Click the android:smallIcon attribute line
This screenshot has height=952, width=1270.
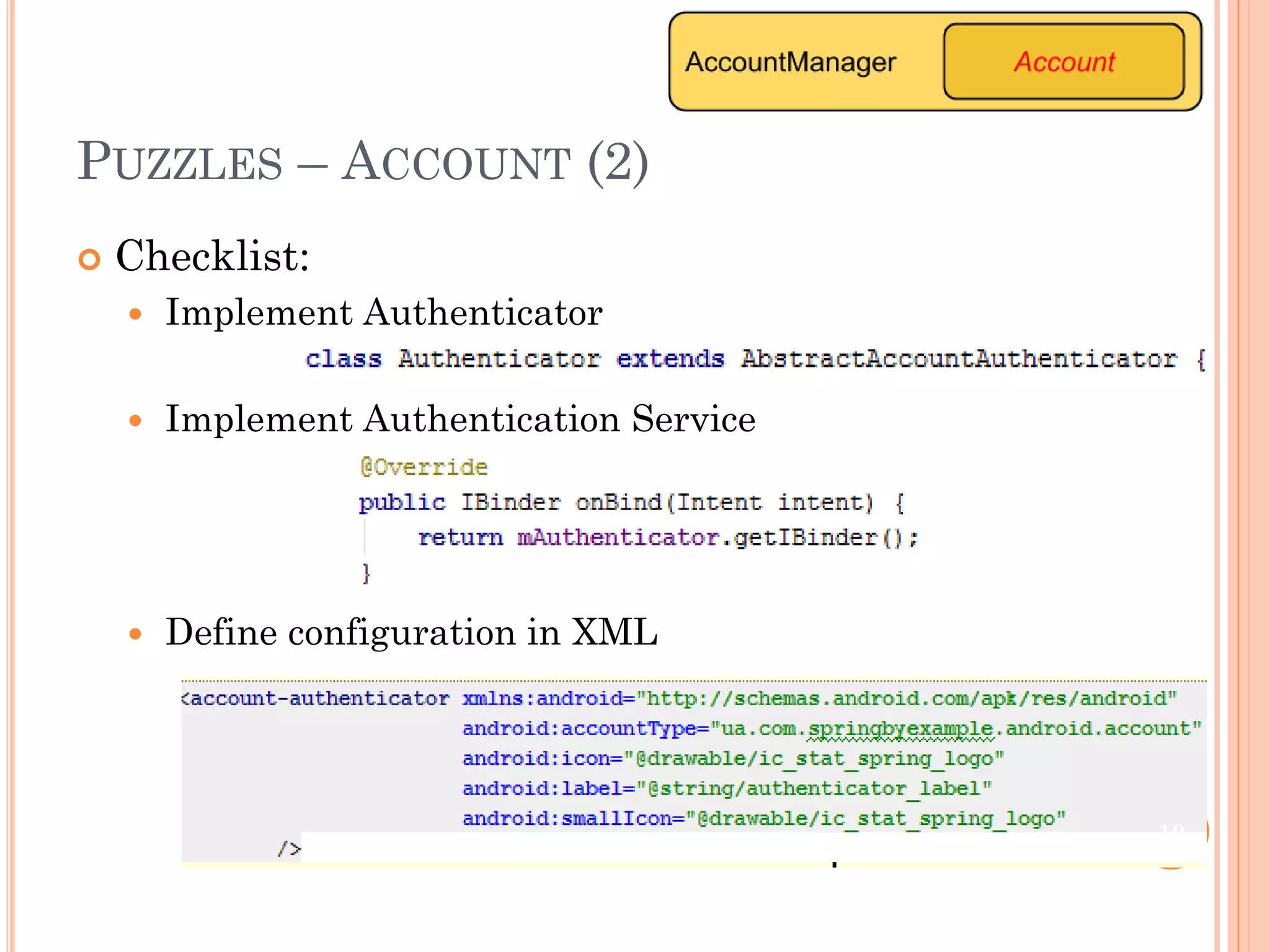[x=764, y=819]
